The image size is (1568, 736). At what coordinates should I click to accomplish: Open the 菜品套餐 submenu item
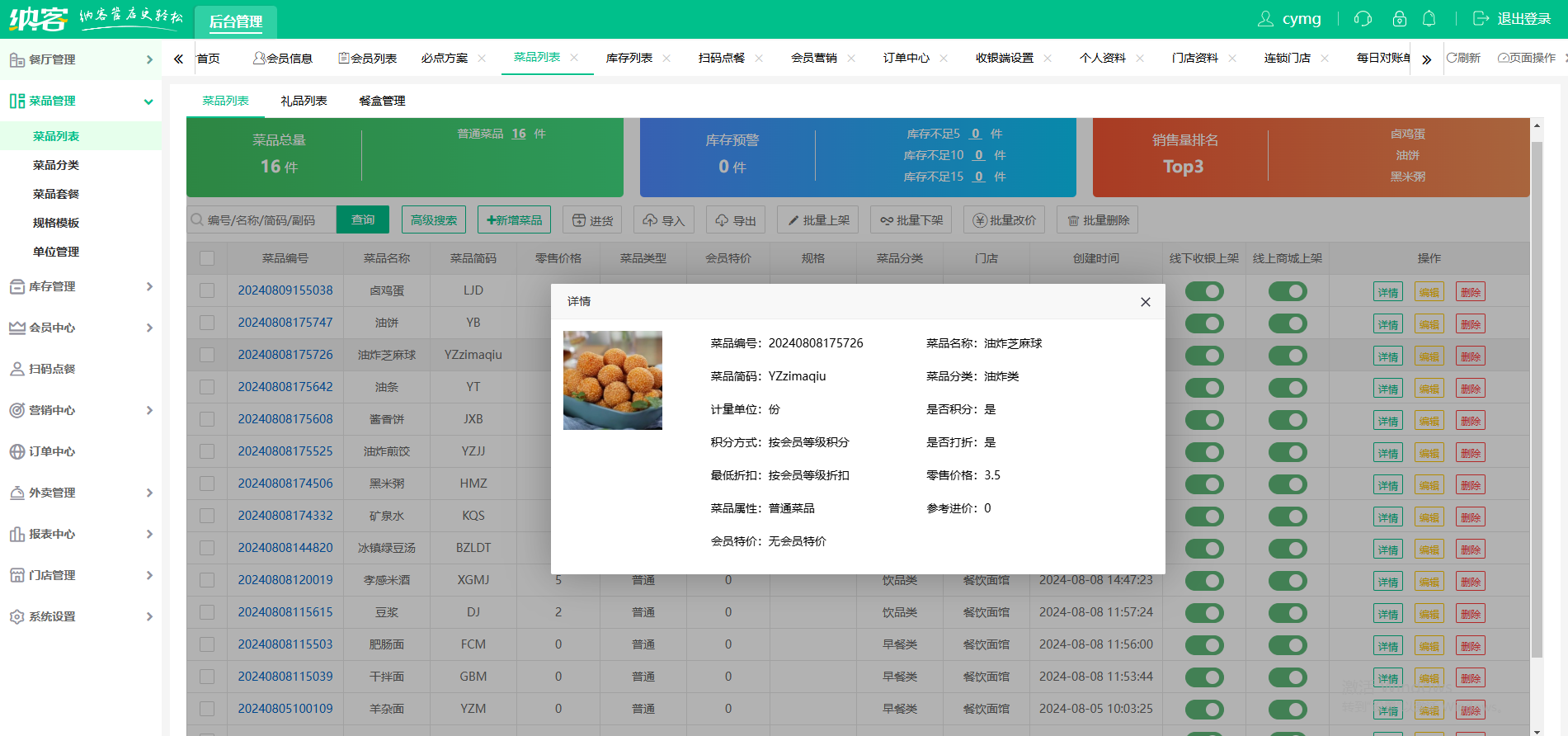pos(56,194)
